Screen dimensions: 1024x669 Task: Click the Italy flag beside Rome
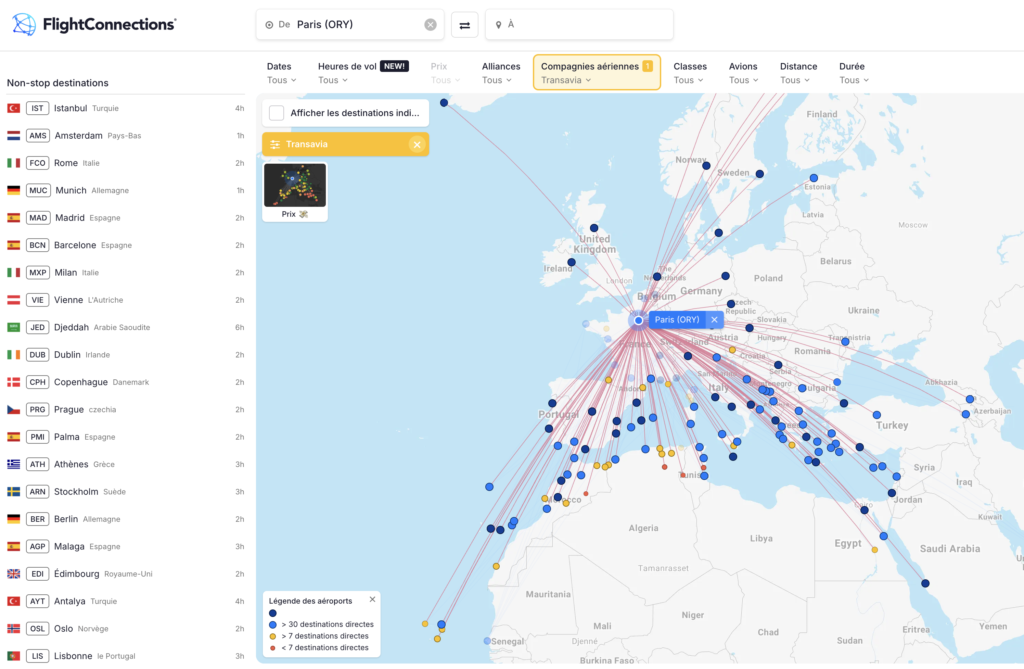pos(14,163)
